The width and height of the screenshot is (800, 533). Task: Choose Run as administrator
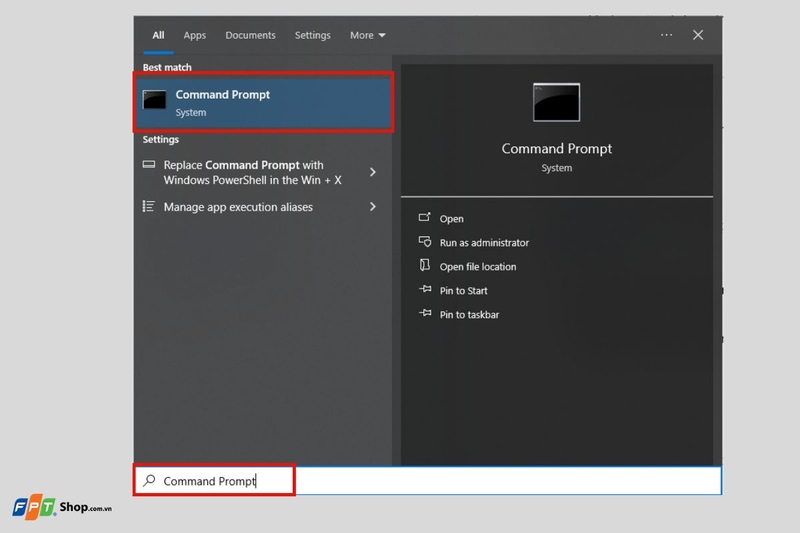484,243
